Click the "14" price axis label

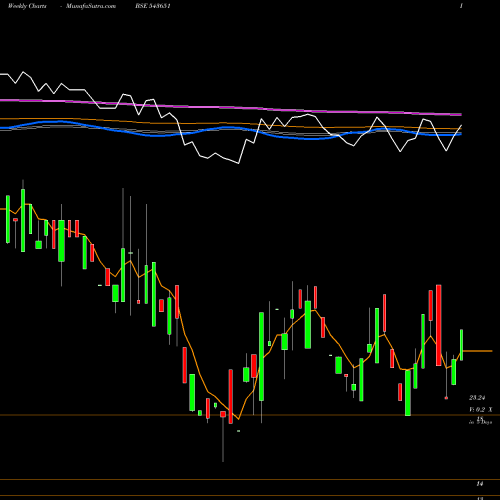click(480, 483)
